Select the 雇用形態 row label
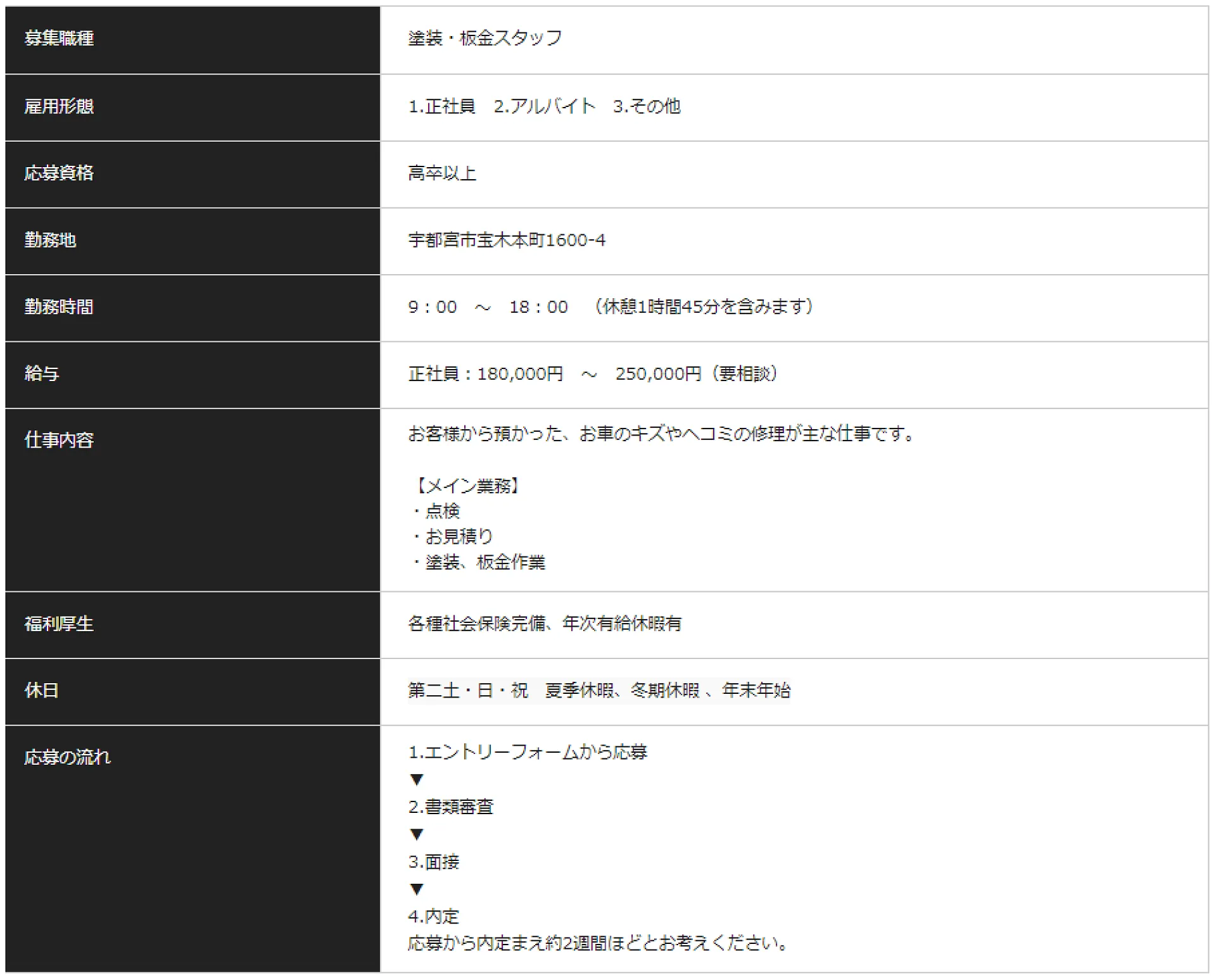The height and width of the screenshot is (980, 1216). coord(59,106)
